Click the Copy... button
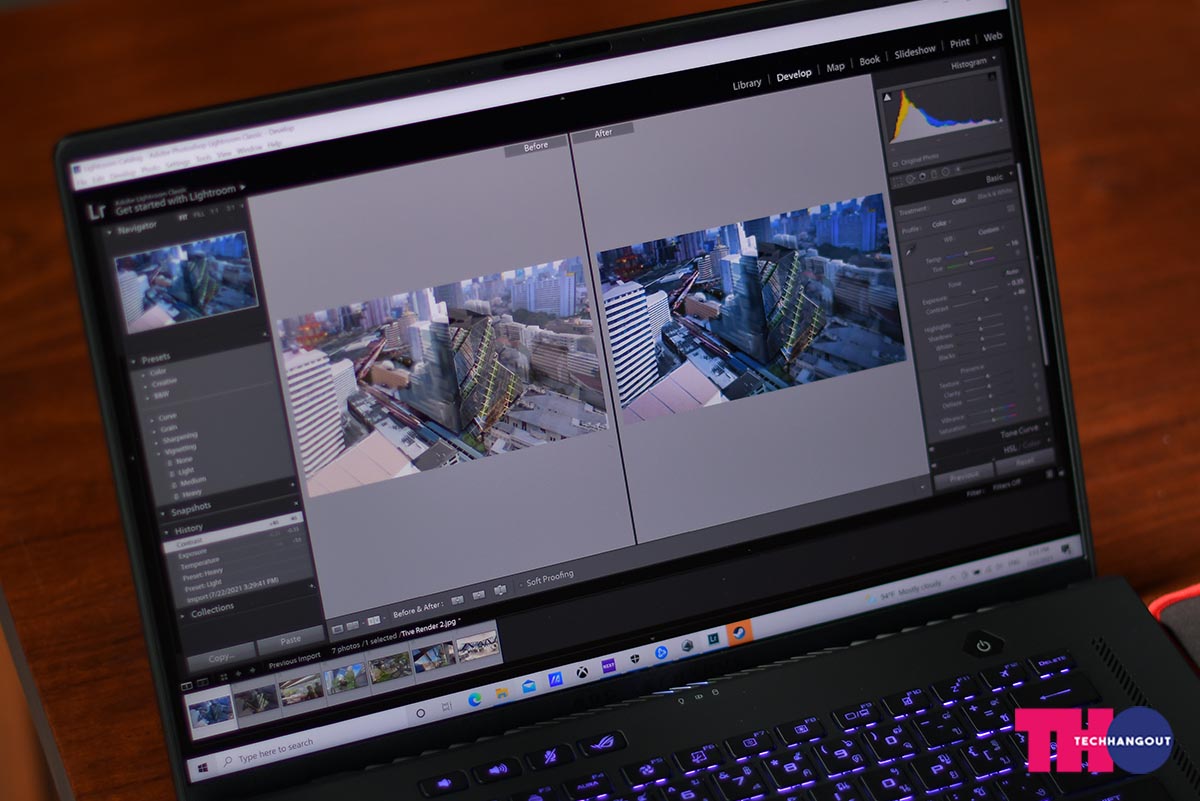 point(221,658)
